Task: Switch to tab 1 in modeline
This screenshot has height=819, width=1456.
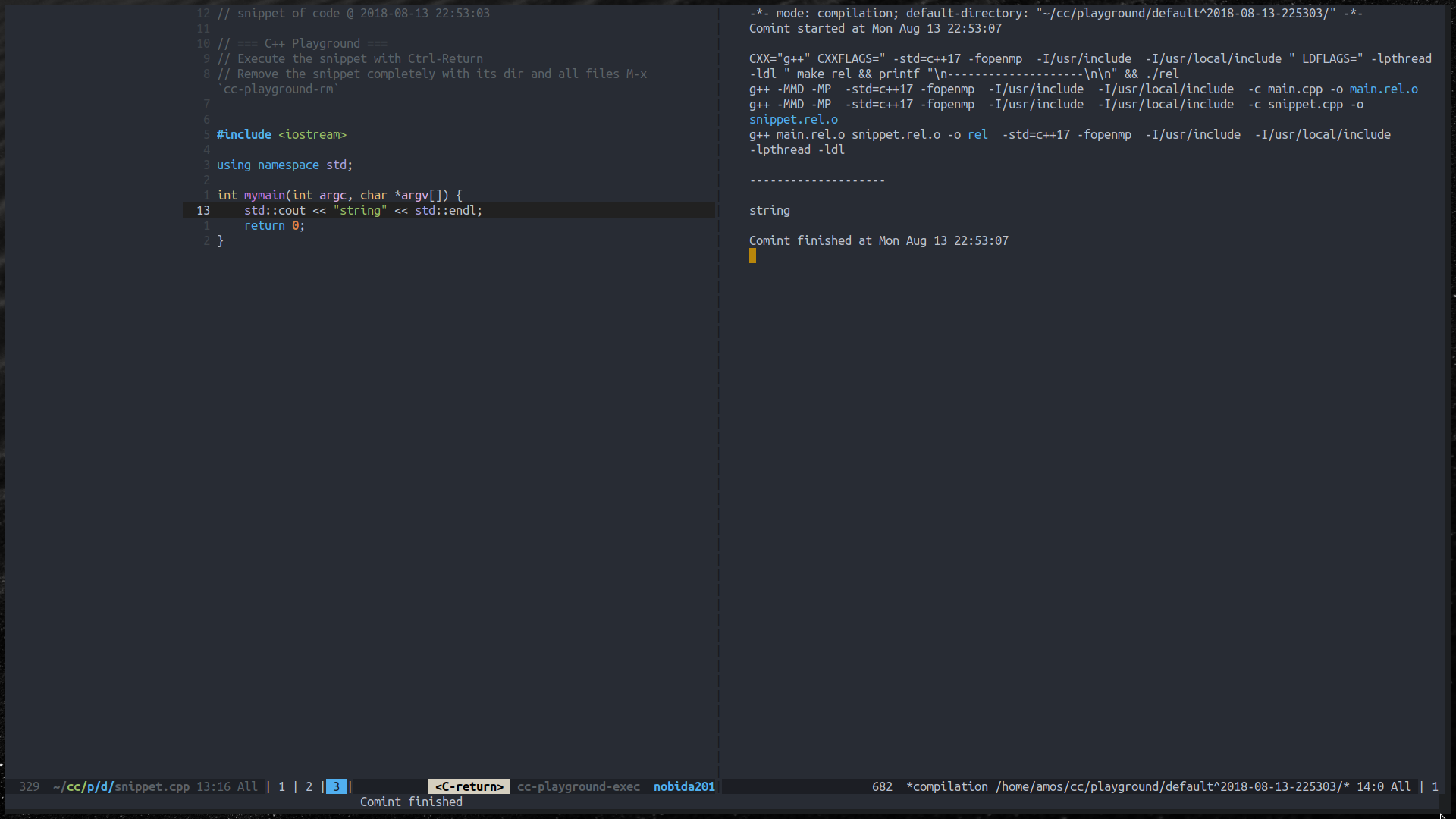Action: [x=281, y=786]
